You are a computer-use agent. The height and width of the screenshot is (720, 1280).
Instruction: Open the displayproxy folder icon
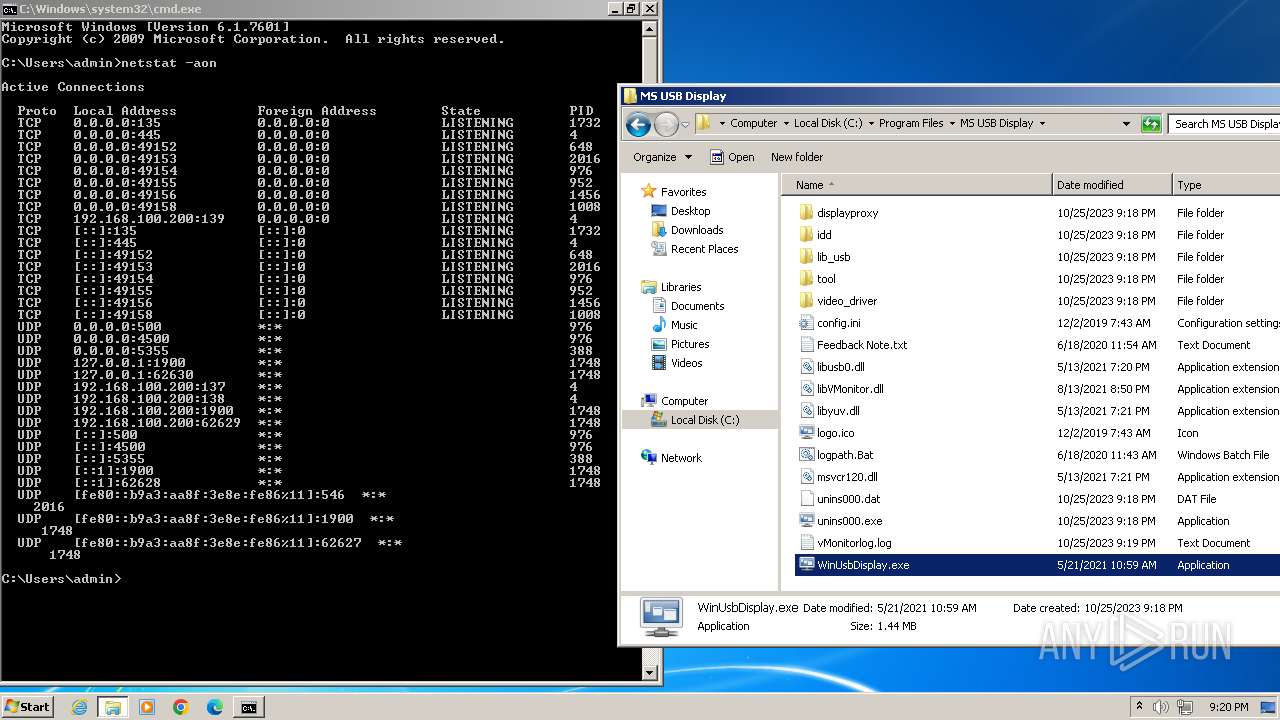pyautogui.click(x=807, y=213)
